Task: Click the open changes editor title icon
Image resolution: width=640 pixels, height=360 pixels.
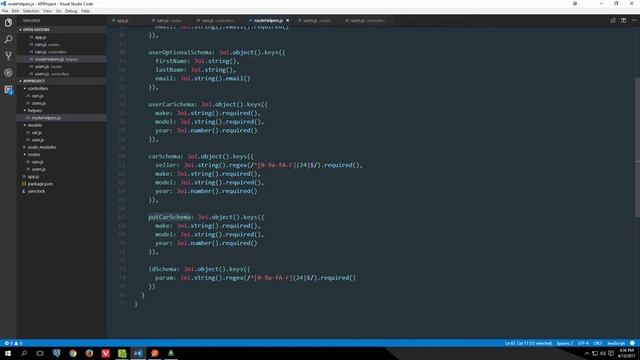Action: [613, 20]
